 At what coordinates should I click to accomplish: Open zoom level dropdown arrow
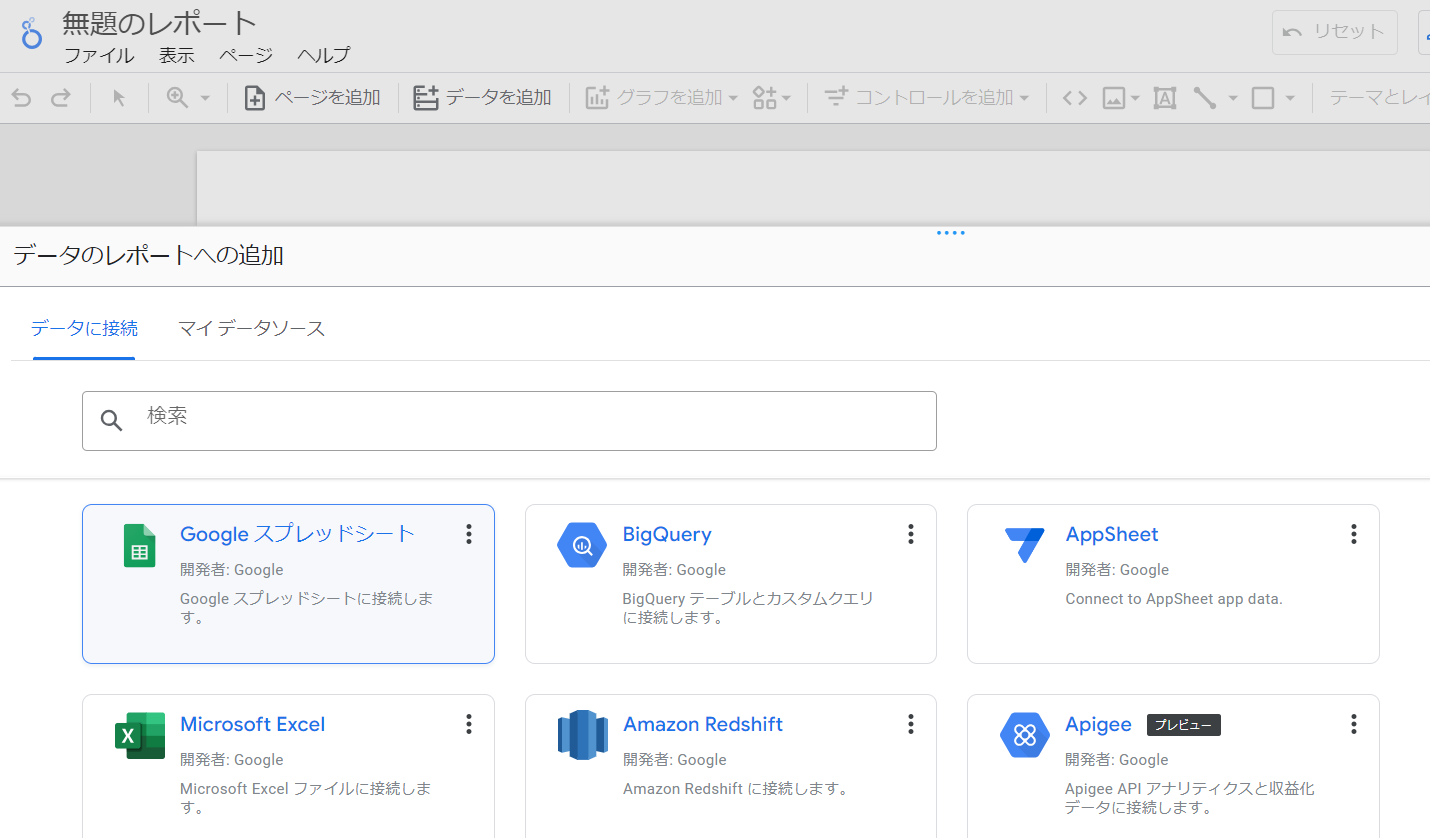[x=205, y=98]
